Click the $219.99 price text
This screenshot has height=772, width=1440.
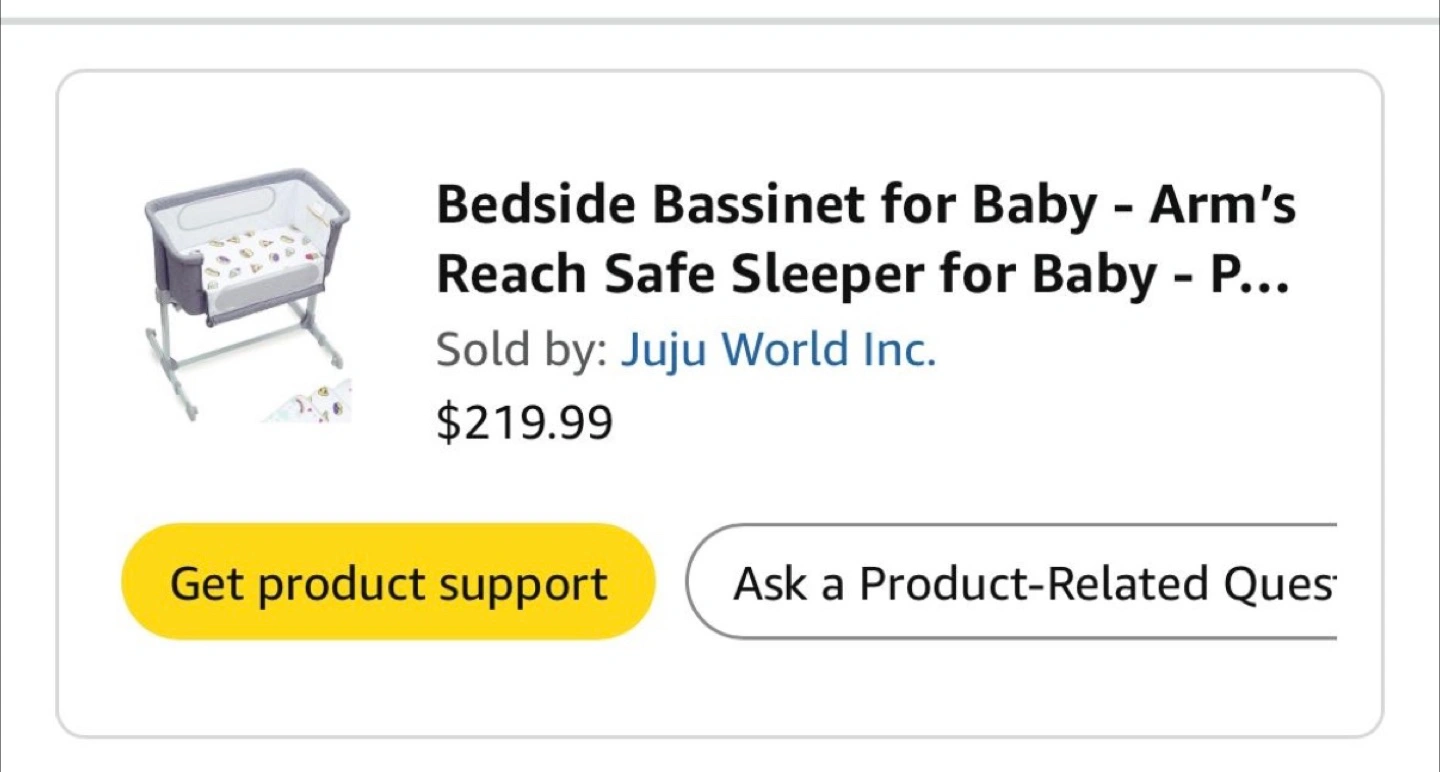tap(525, 423)
